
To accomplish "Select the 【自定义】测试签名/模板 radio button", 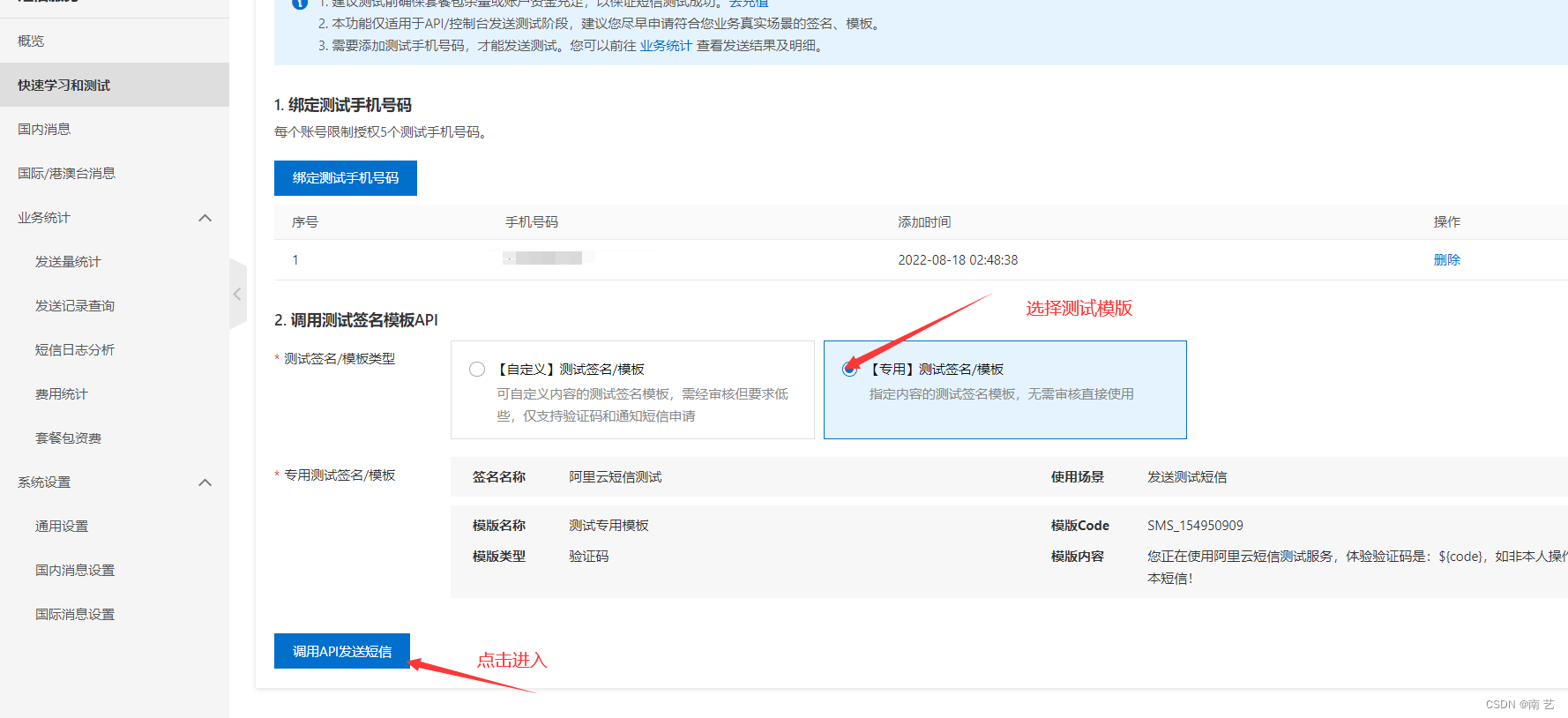I will coord(477,369).
